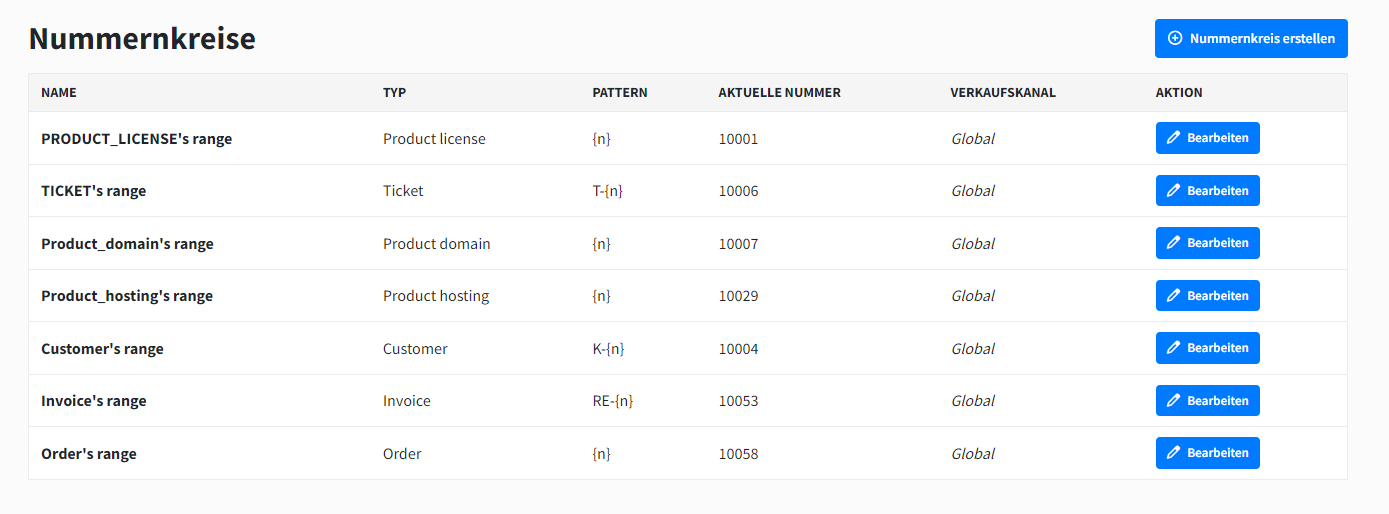Select the TICKET's range name cell
The width and height of the screenshot is (1389, 514).
[94, 191]
